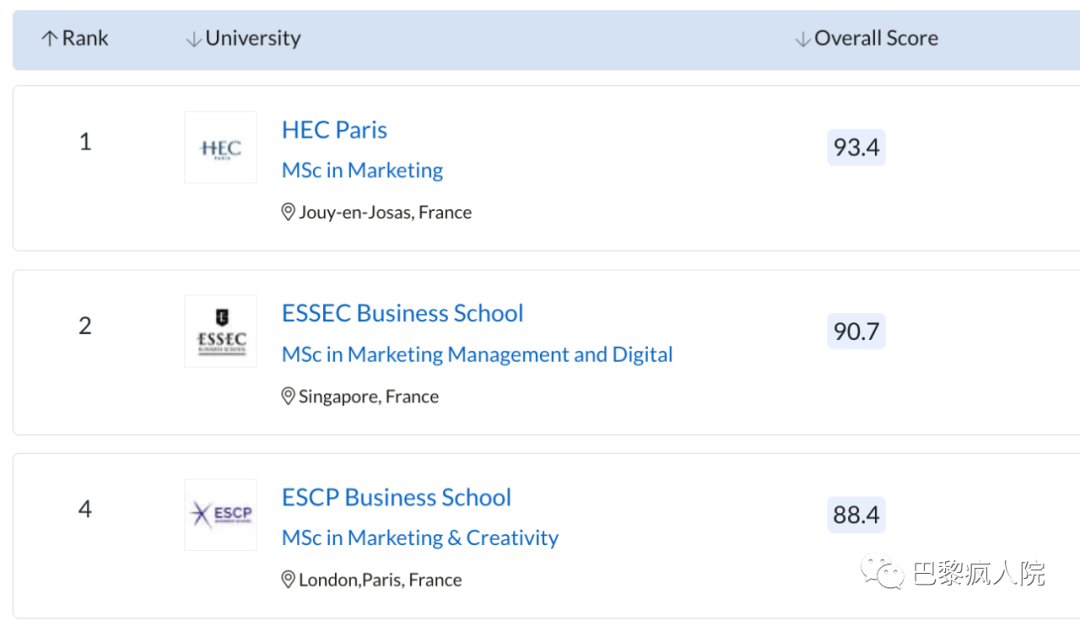Open the HEC Paris university link

pyautogui.click(x=334, y=130)
